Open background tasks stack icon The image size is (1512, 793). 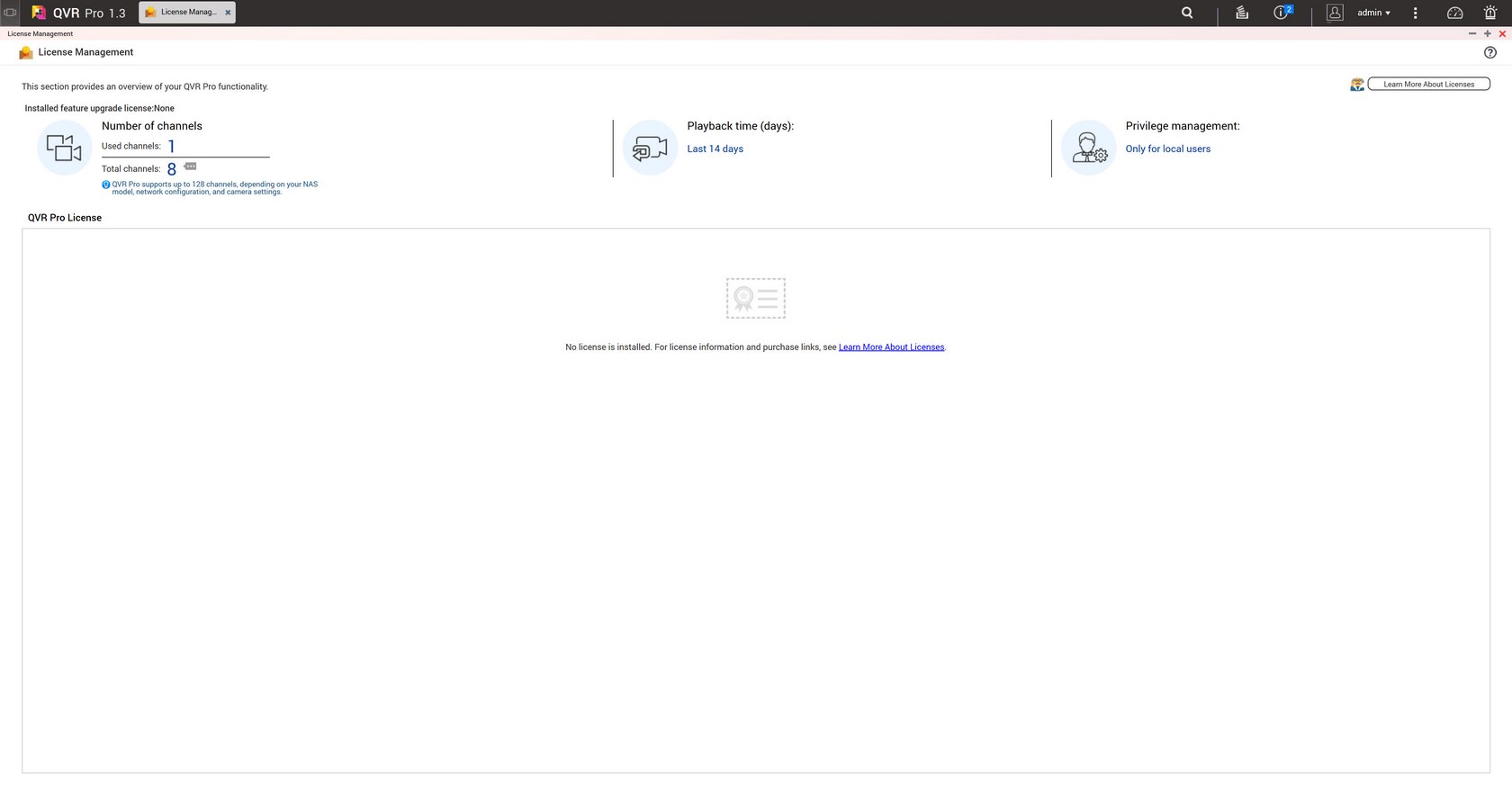tap(1242, 13)
